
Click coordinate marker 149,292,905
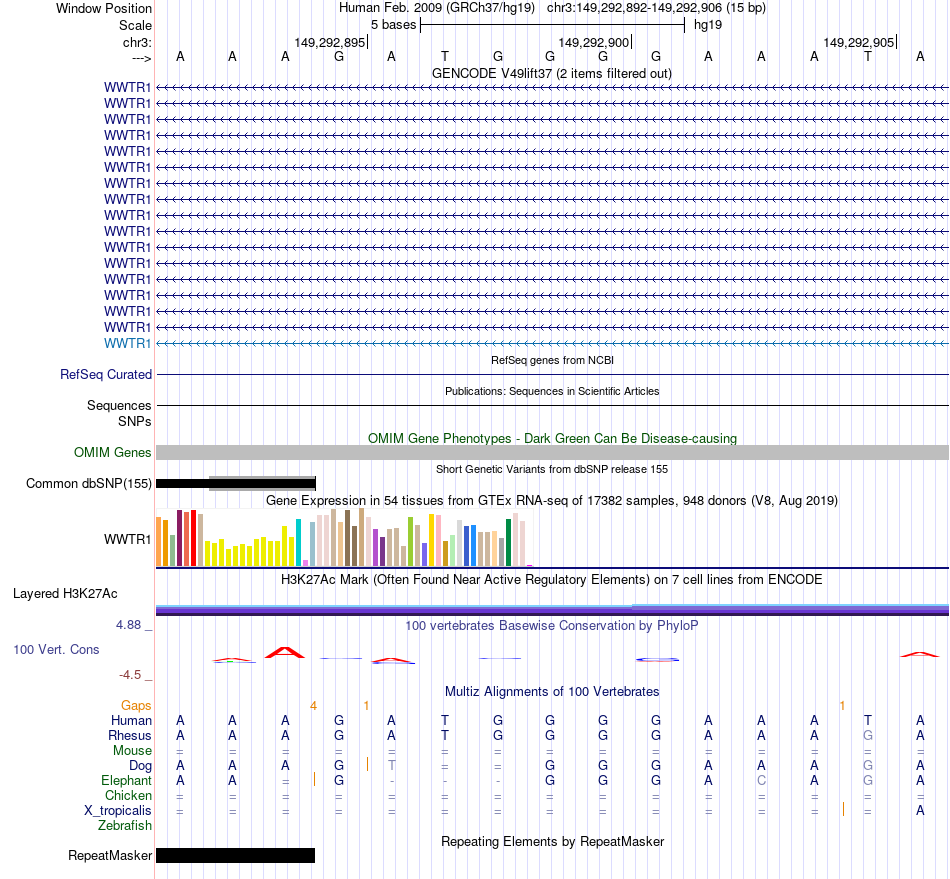click(x=859, y=42)
